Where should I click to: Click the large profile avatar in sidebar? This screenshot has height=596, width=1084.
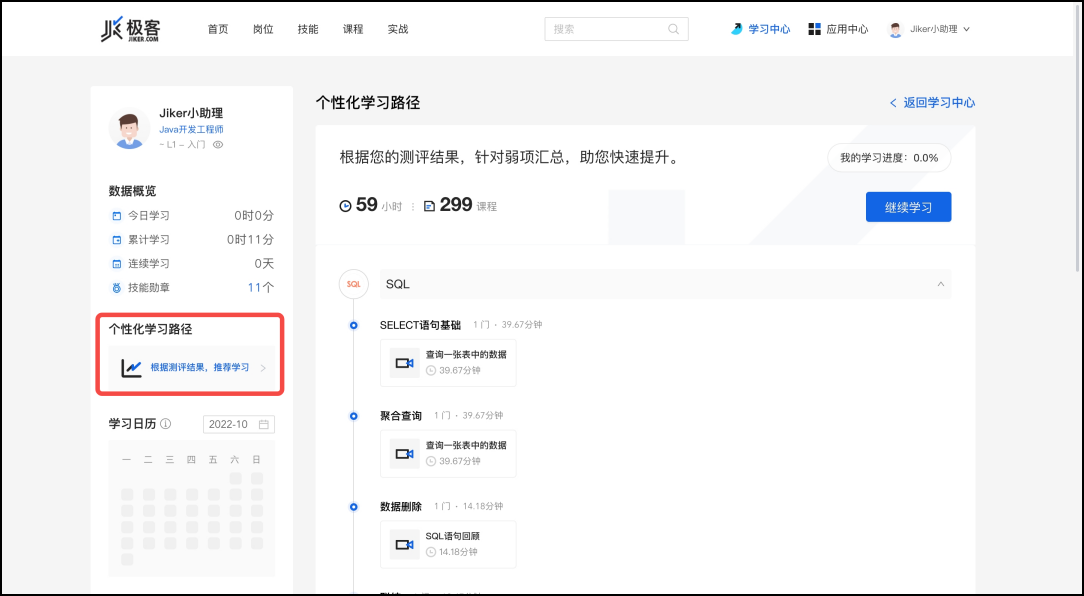pos(129,129)
